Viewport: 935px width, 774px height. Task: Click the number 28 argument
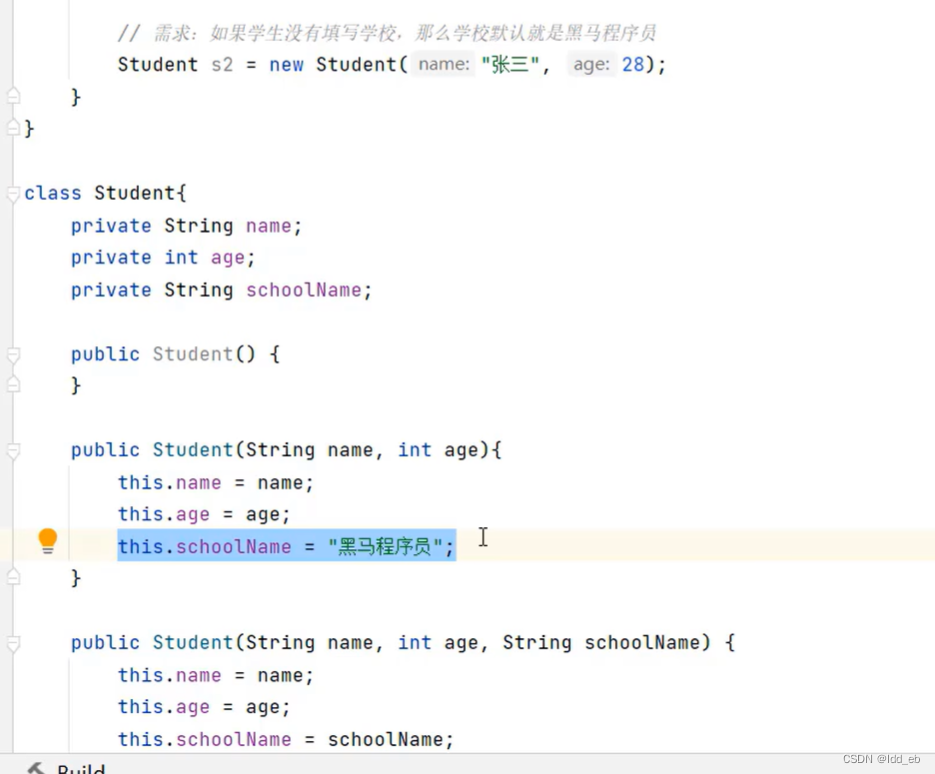633,64
